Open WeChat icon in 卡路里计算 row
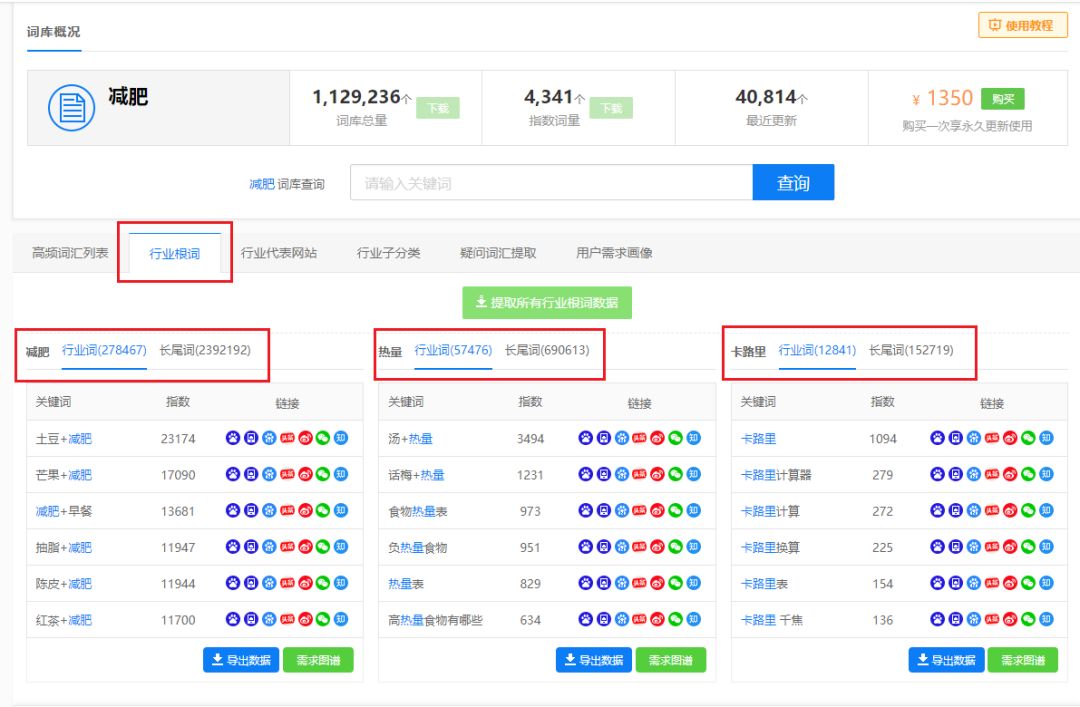The width and height of the screenshot is (1080, 707). [x=1028, y=511]
